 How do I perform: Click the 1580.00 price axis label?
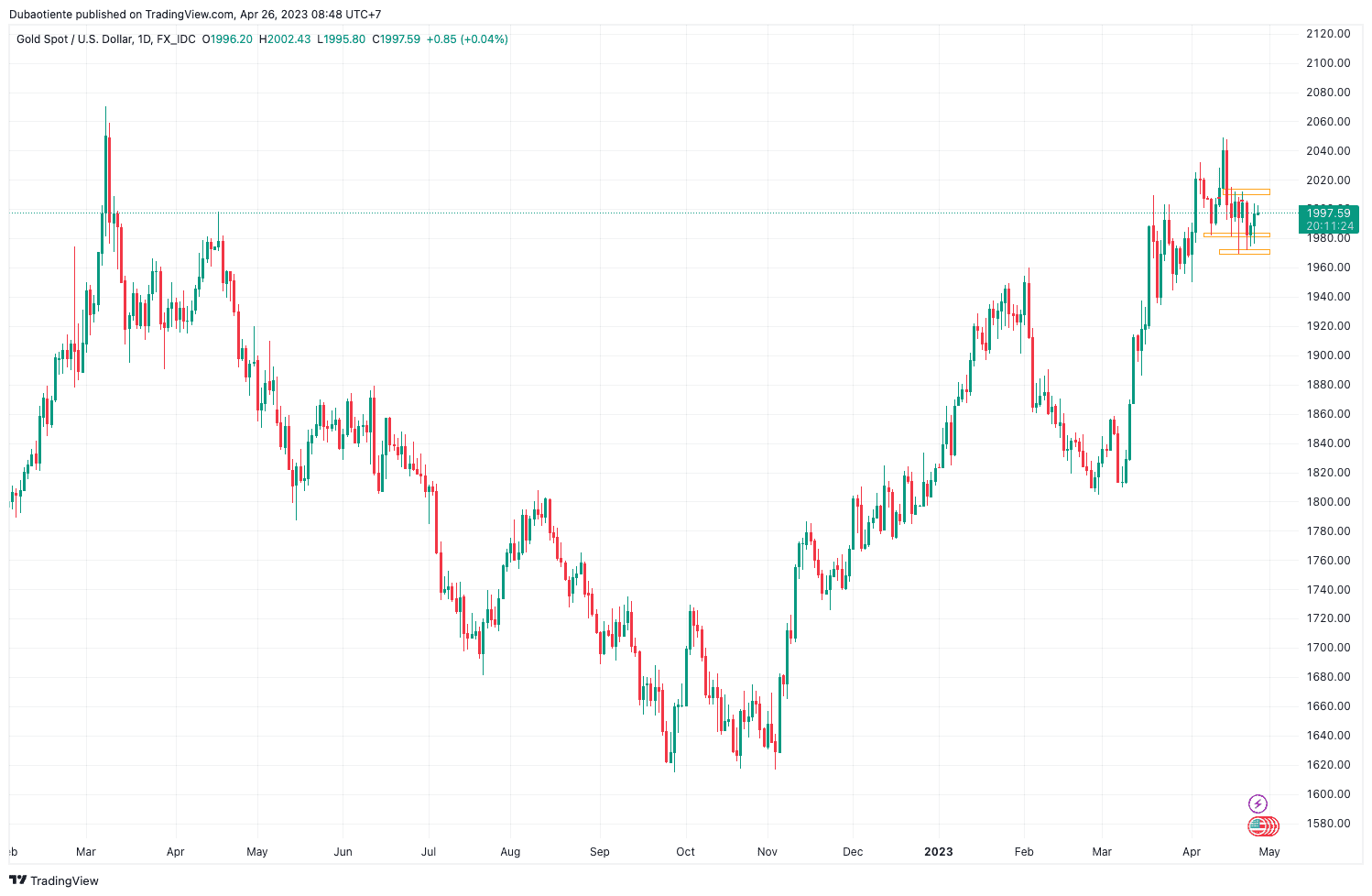[x=1328, y=824]
